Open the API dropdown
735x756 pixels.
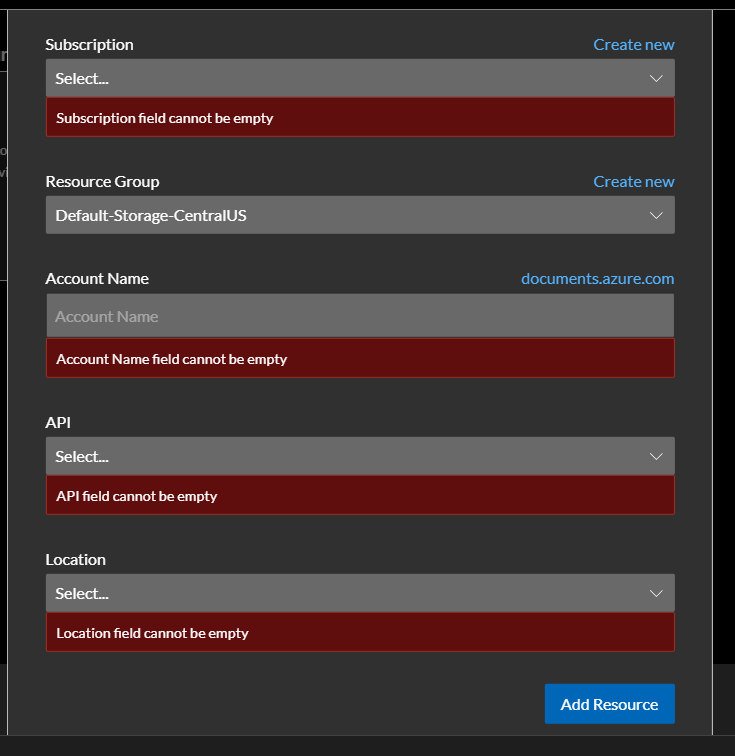tap(360, 456)
